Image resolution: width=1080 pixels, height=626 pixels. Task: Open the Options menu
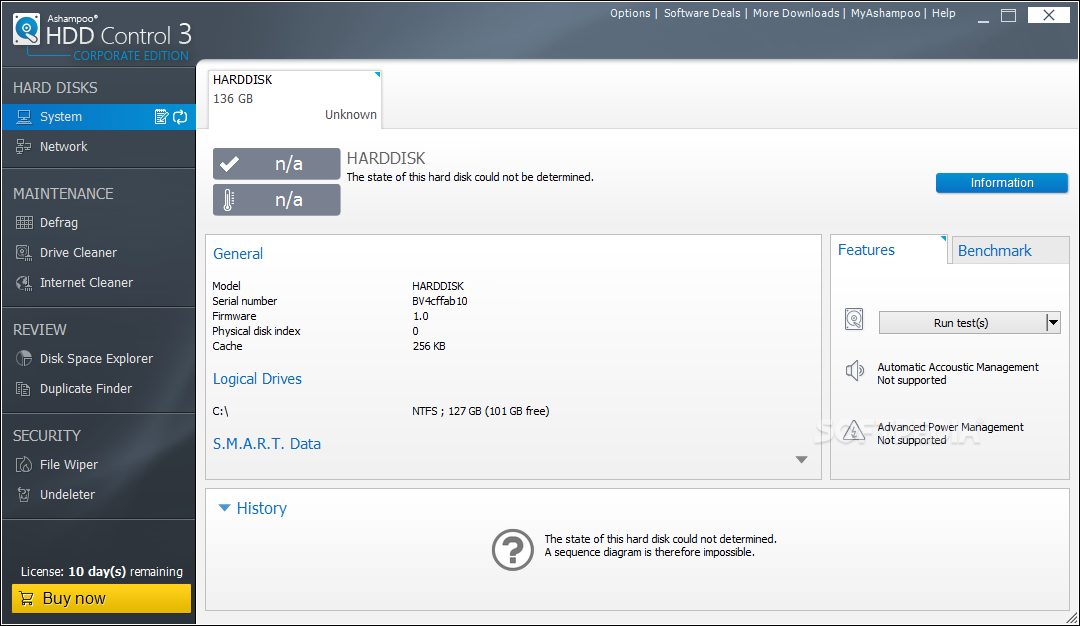click(630, 13)
